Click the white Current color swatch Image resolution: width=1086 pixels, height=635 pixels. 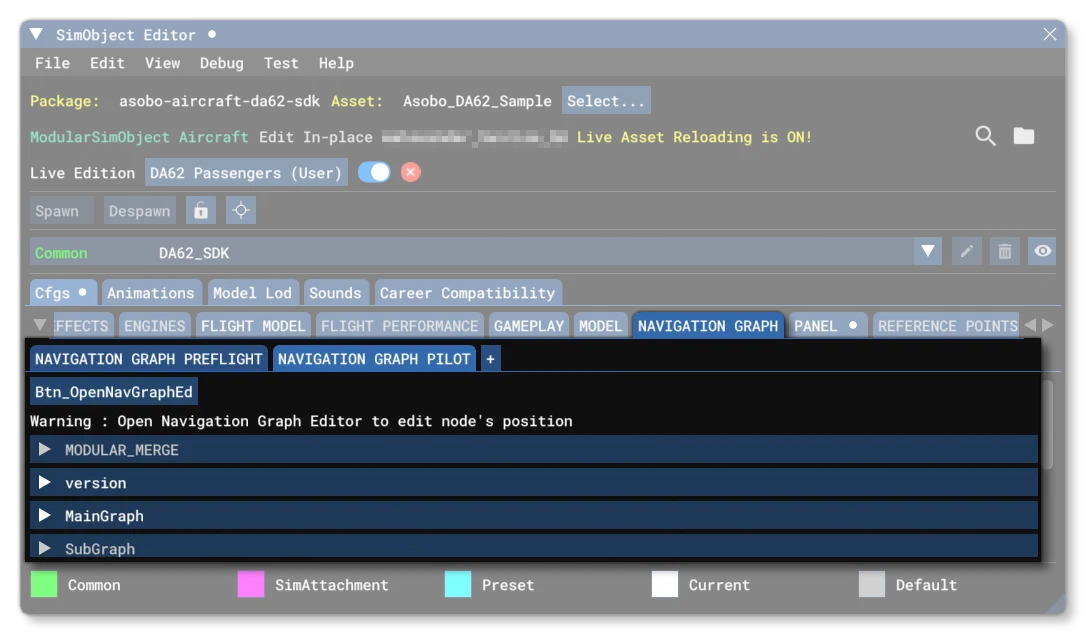tap(665, 584)
